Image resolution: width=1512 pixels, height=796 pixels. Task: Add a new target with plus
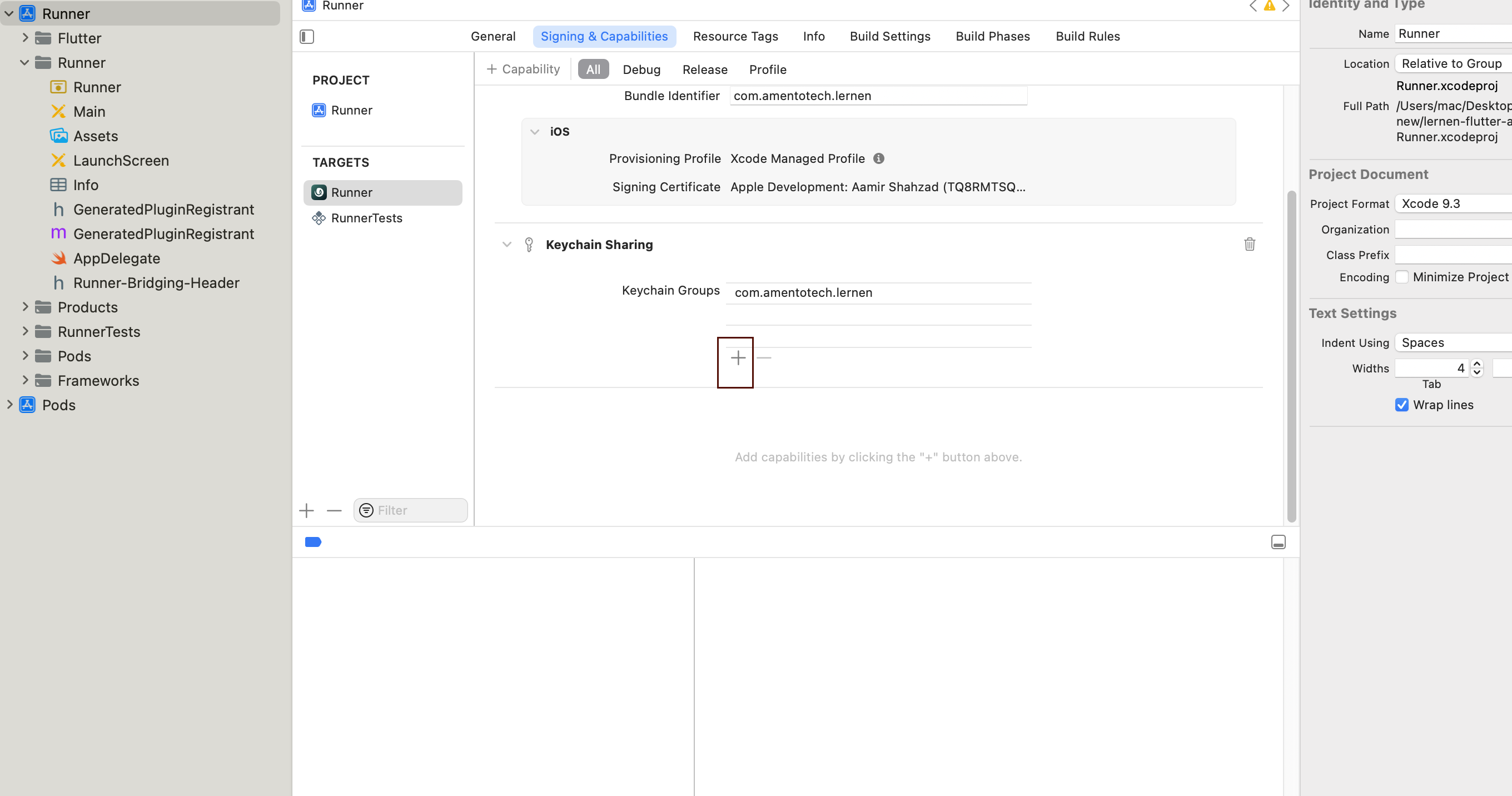(306, 511)
